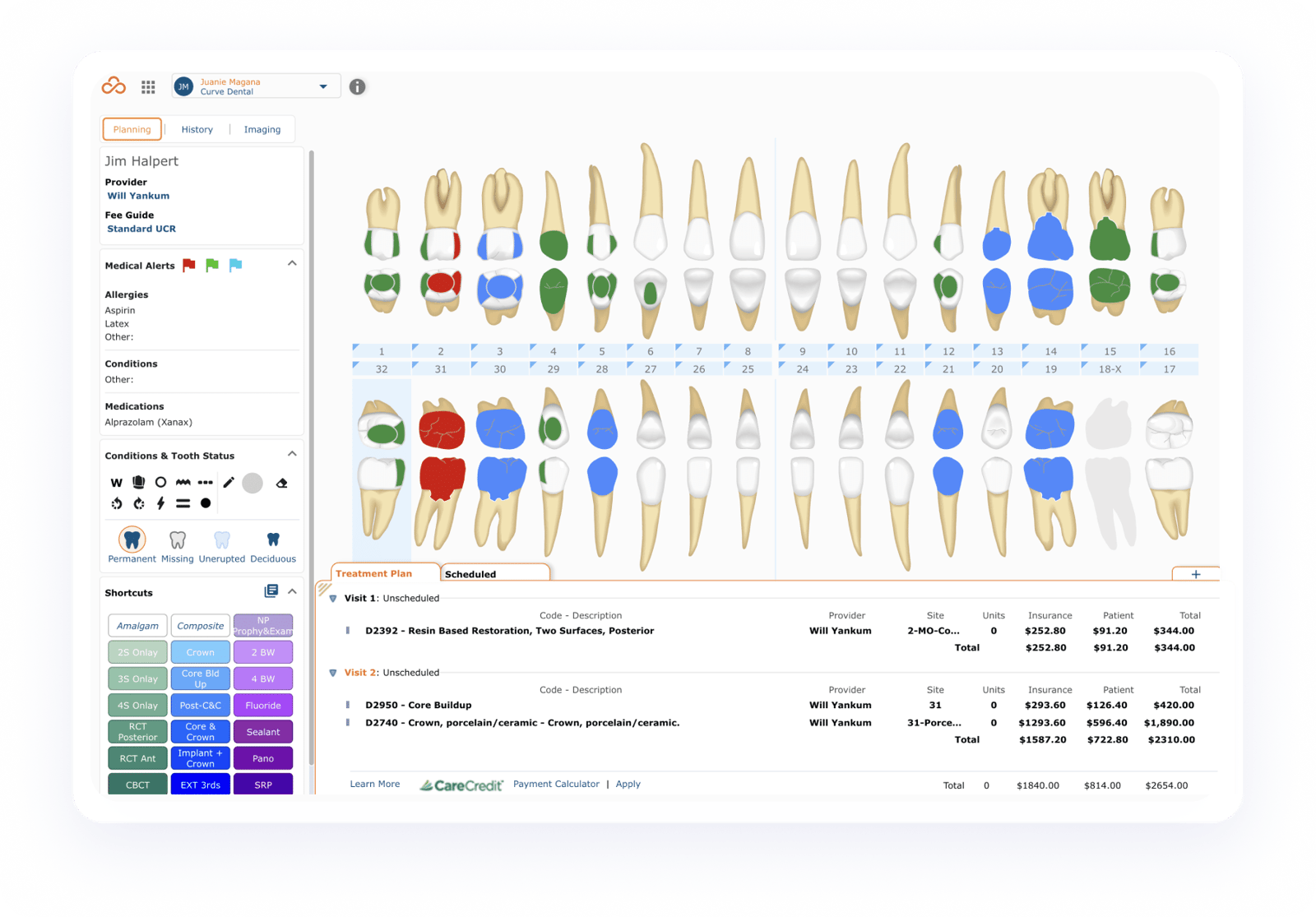Collapse the Visit 1 treatment group
The height and width of the screenshot is (917, 1316).
(x=333, y=599)
